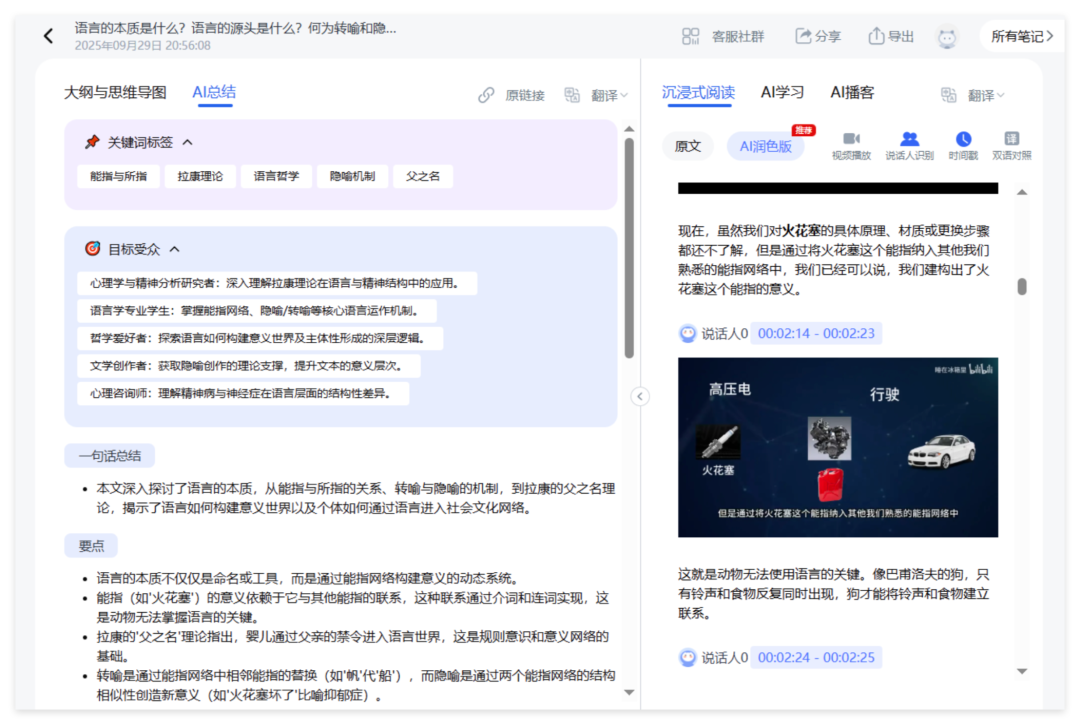Toggle 时间戳 timestamp display
Image resolution: width=1080 pixels, height=725 pixels.
click(x=963, y=139)
